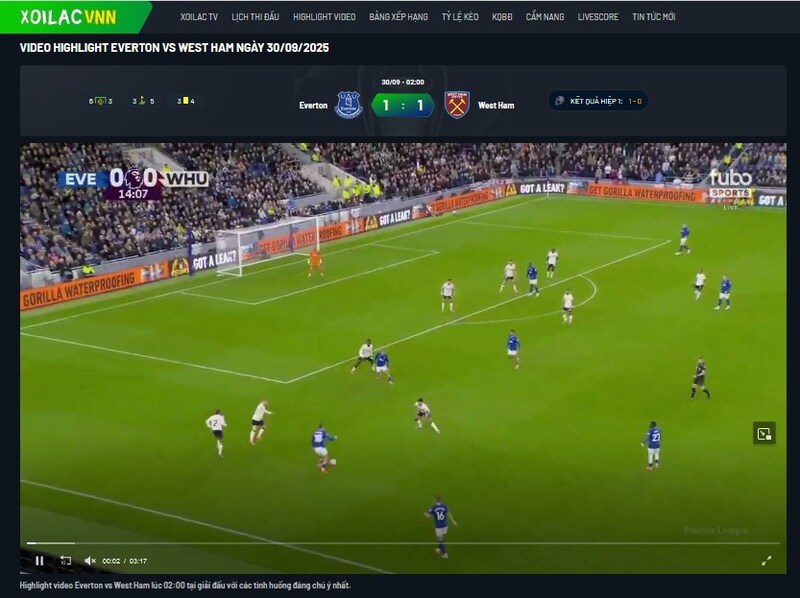Screen dimensions: 800x598
Task: Navigate to the Tỷ Lệ Kèo page
Action: tap(459, 17)
